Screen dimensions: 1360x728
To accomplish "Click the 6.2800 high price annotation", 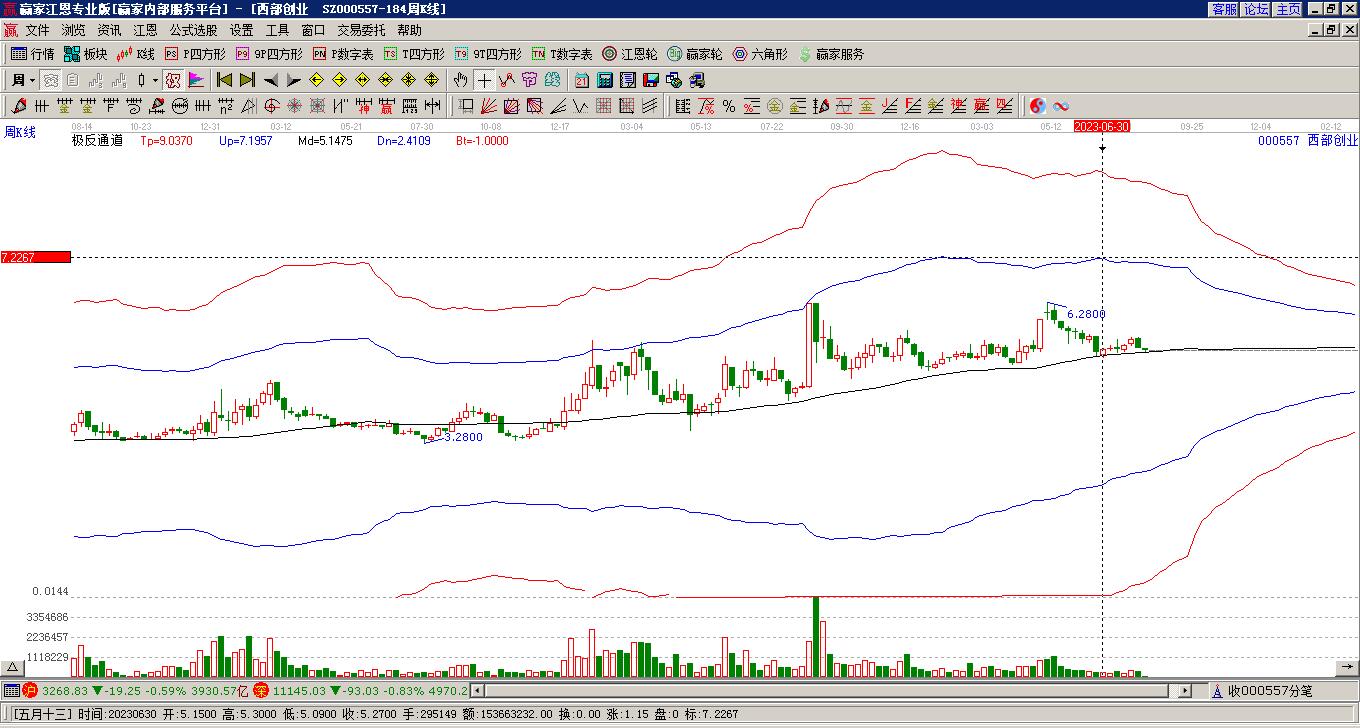I will coord(1086,314).
